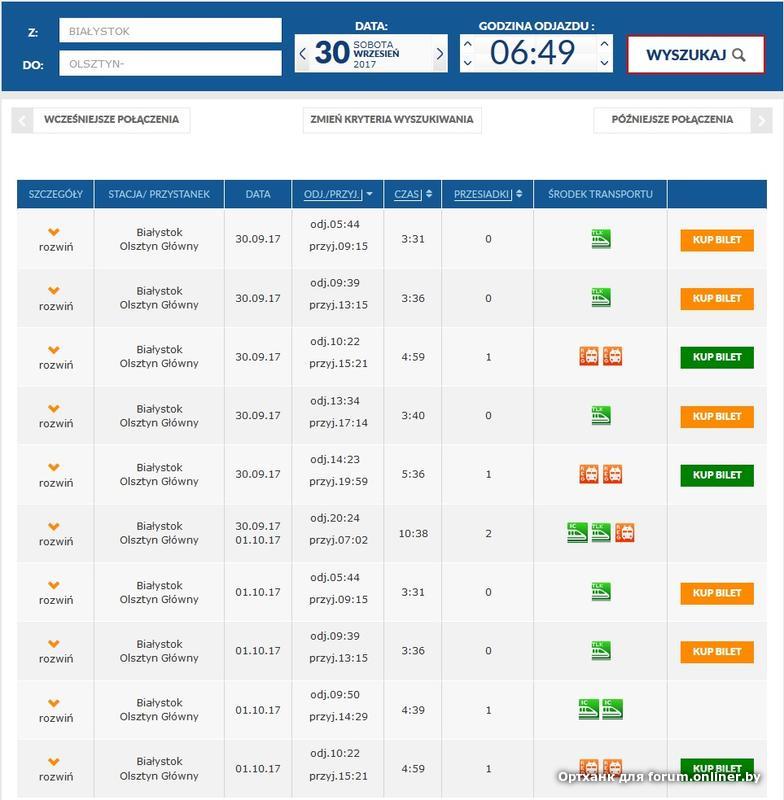The image size is (784, 800).
Task: Click the right arrow beside Późniejsze połączenia
Action: [762, 120]
